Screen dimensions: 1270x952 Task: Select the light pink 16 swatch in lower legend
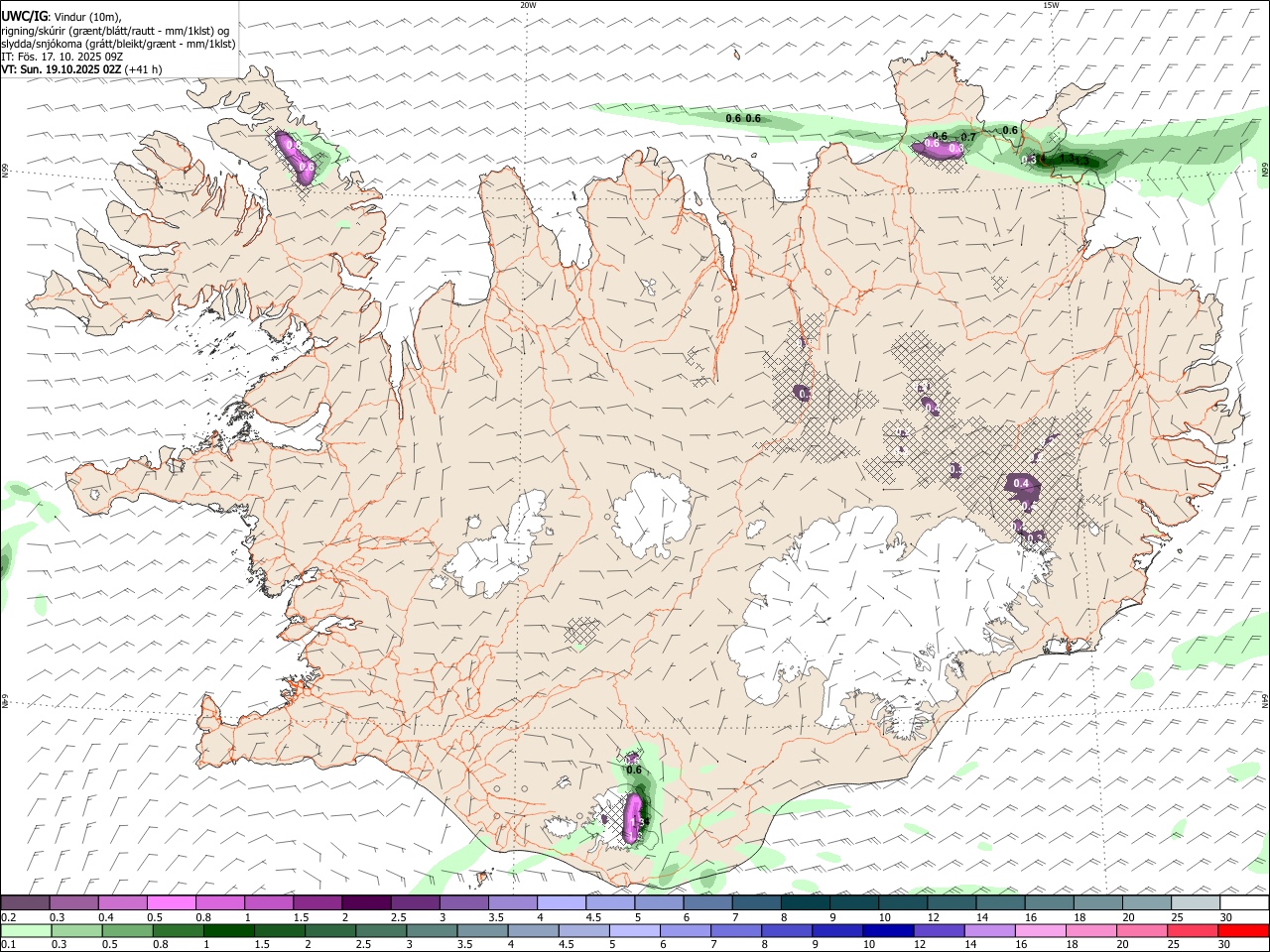click(x=1039, y=930)
